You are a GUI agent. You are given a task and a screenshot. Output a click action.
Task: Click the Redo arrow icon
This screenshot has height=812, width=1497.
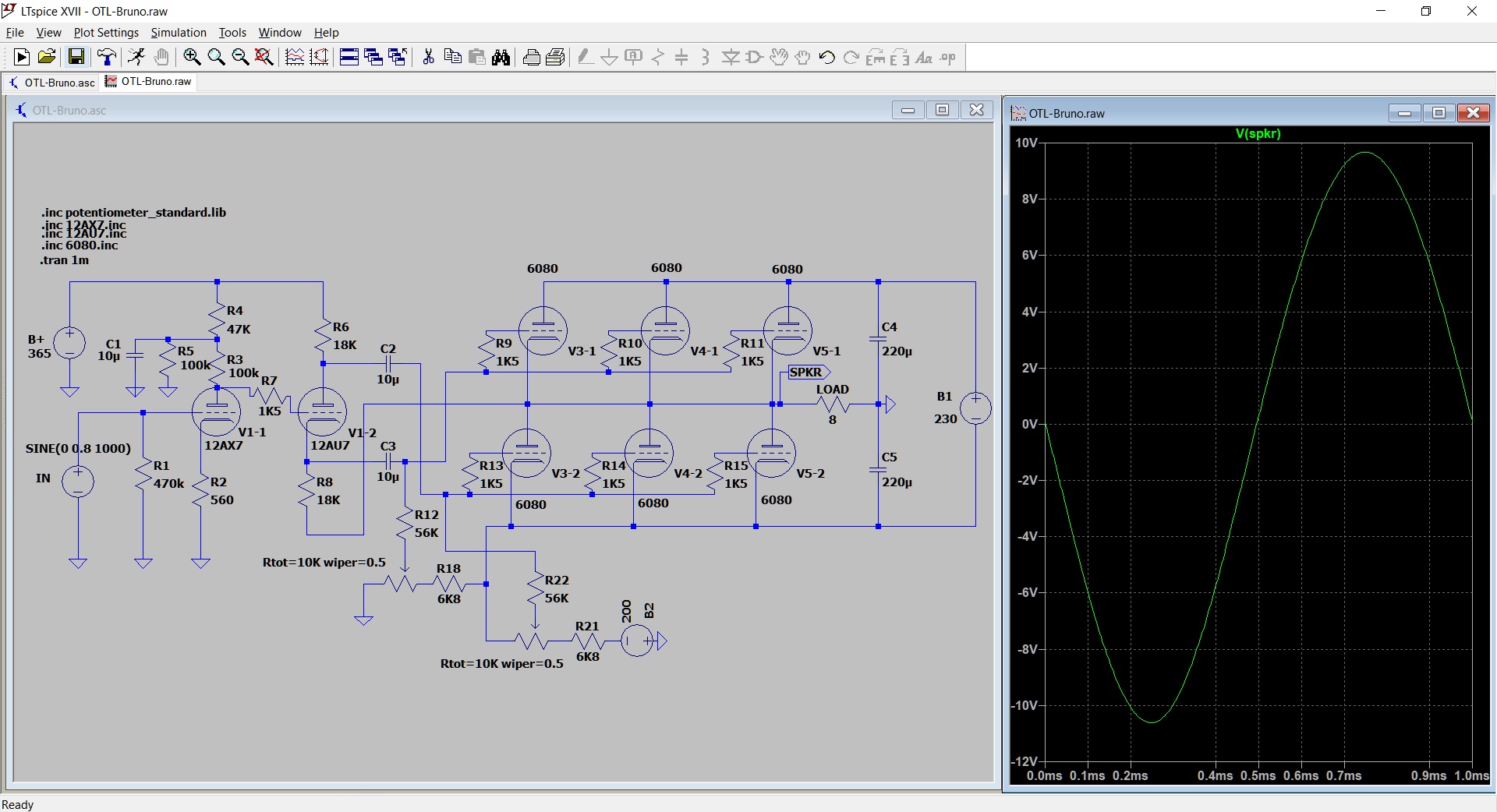point(851,57)
